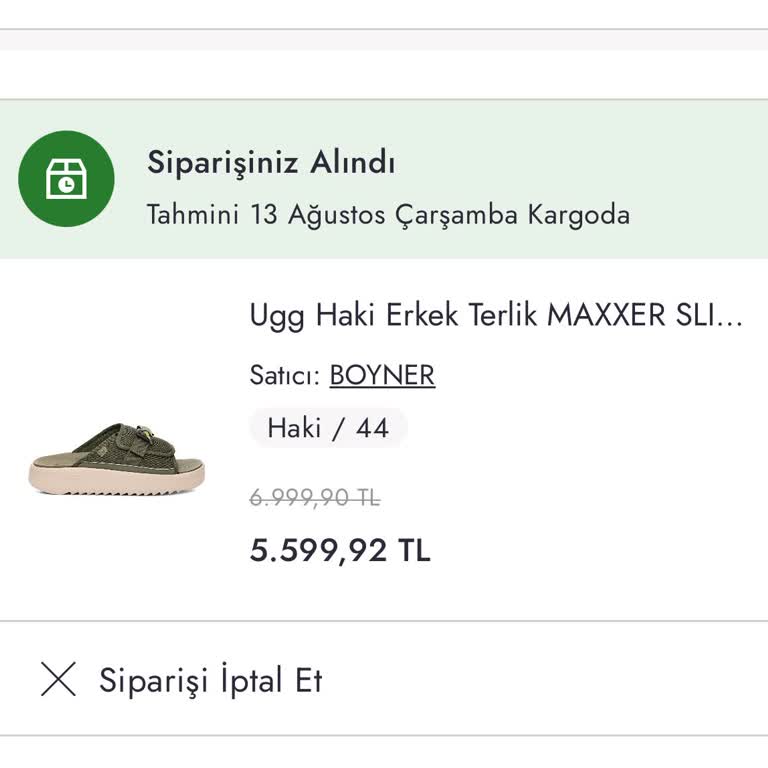Click the size 44 inside the chip
Screen dimensions: 768x768
(x=372, y=428)
